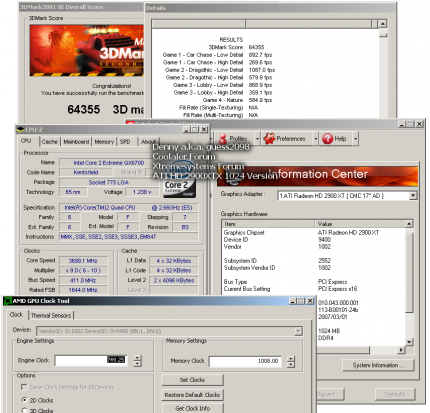The image size is (430, 413).
Task: Increase Memory Clock with the up stepper
Action: pos(291,359)
